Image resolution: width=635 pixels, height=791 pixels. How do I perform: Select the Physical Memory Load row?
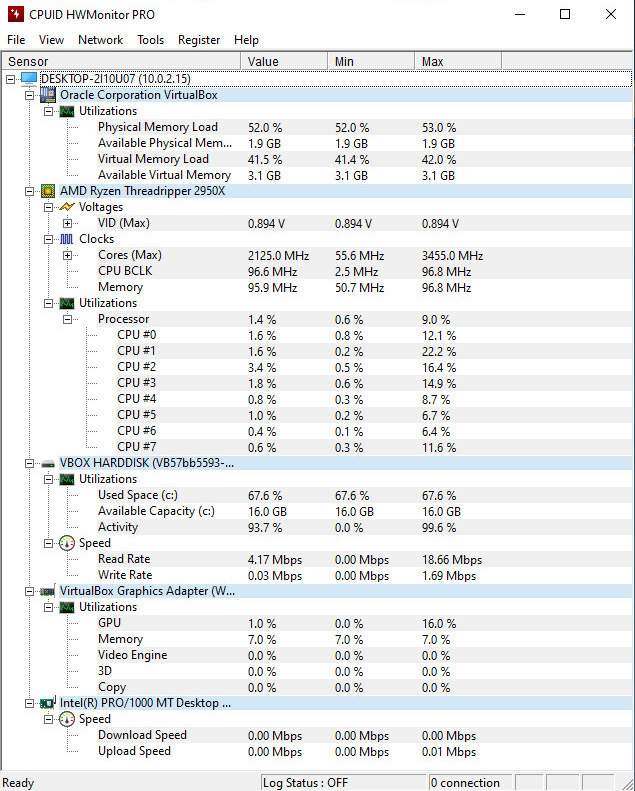point(157,127)
